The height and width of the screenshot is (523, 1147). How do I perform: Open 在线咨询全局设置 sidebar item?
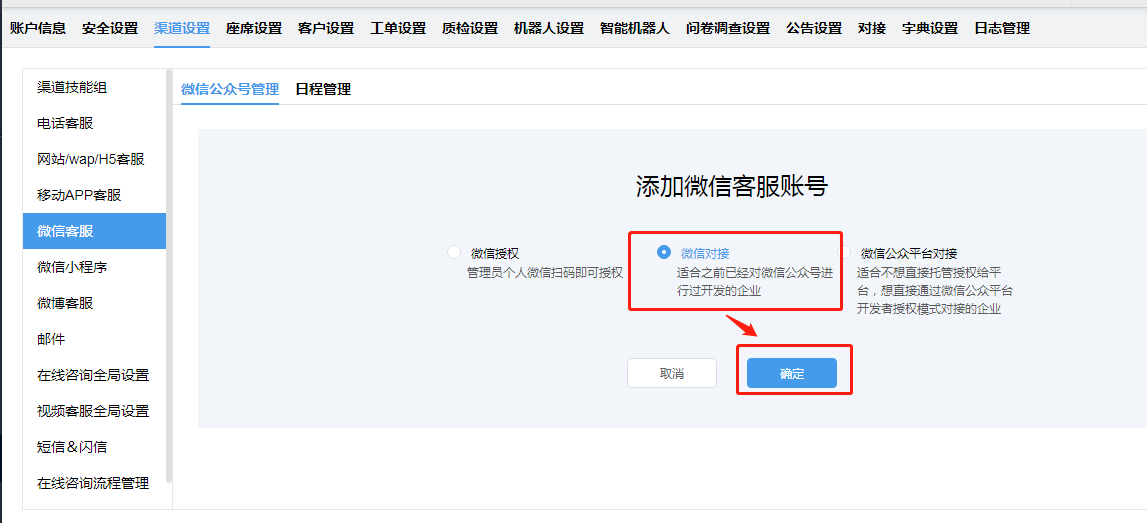tap(94, 375)
